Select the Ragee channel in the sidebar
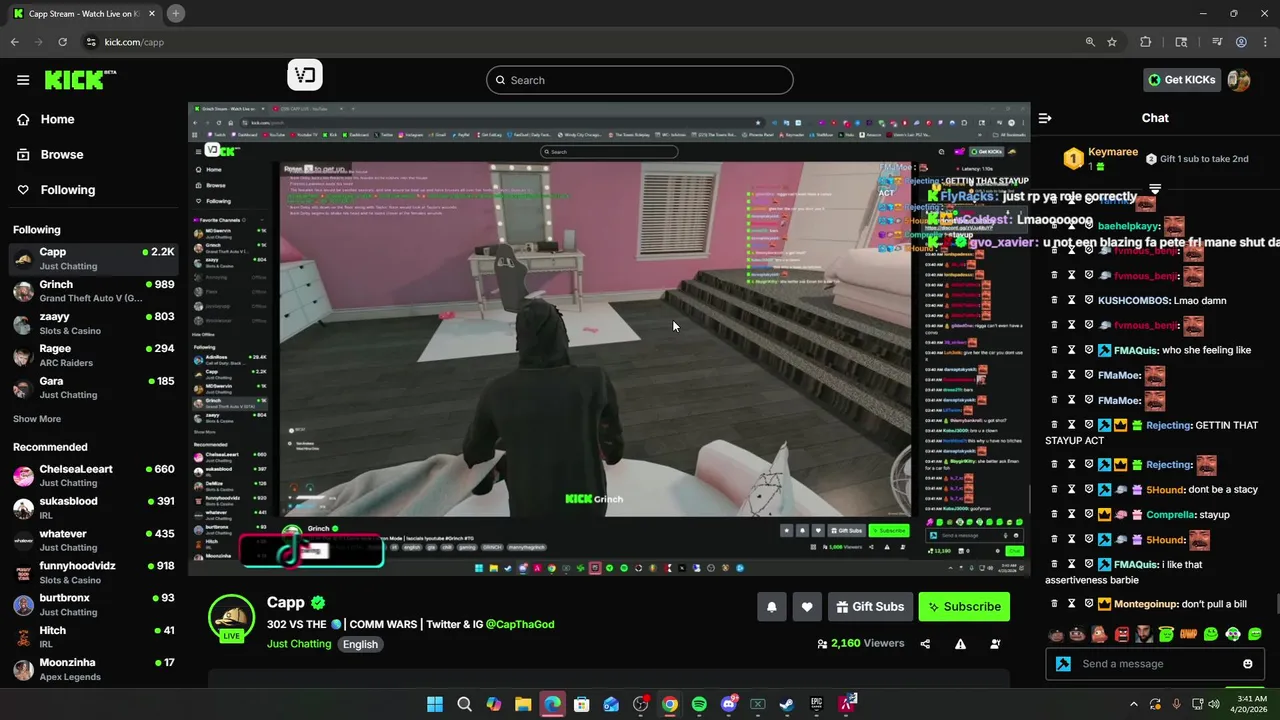This screenshot has width=1280, height=720. (x=94, y=355)
